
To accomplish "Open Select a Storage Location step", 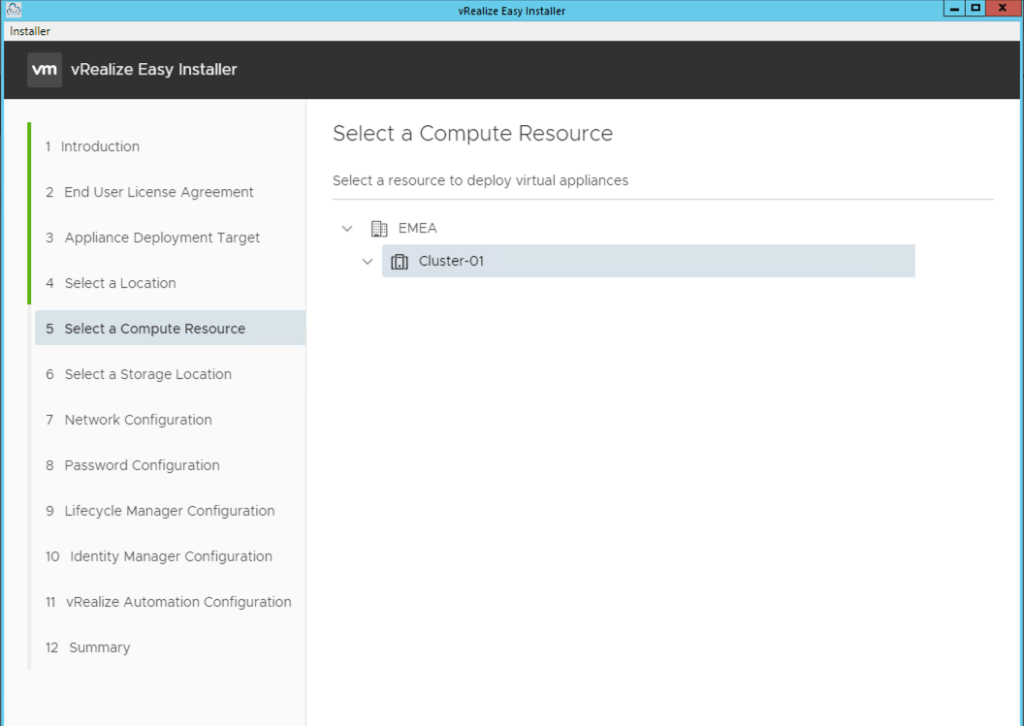I will [147, 374].
